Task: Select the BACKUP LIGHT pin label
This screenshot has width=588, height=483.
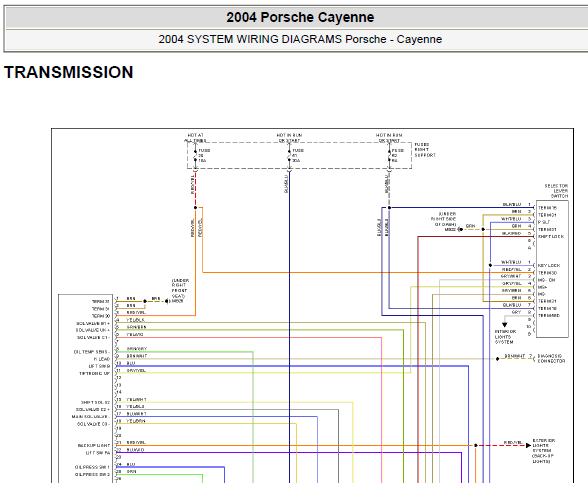Action: pyautogui.click(x=94, y=446)
